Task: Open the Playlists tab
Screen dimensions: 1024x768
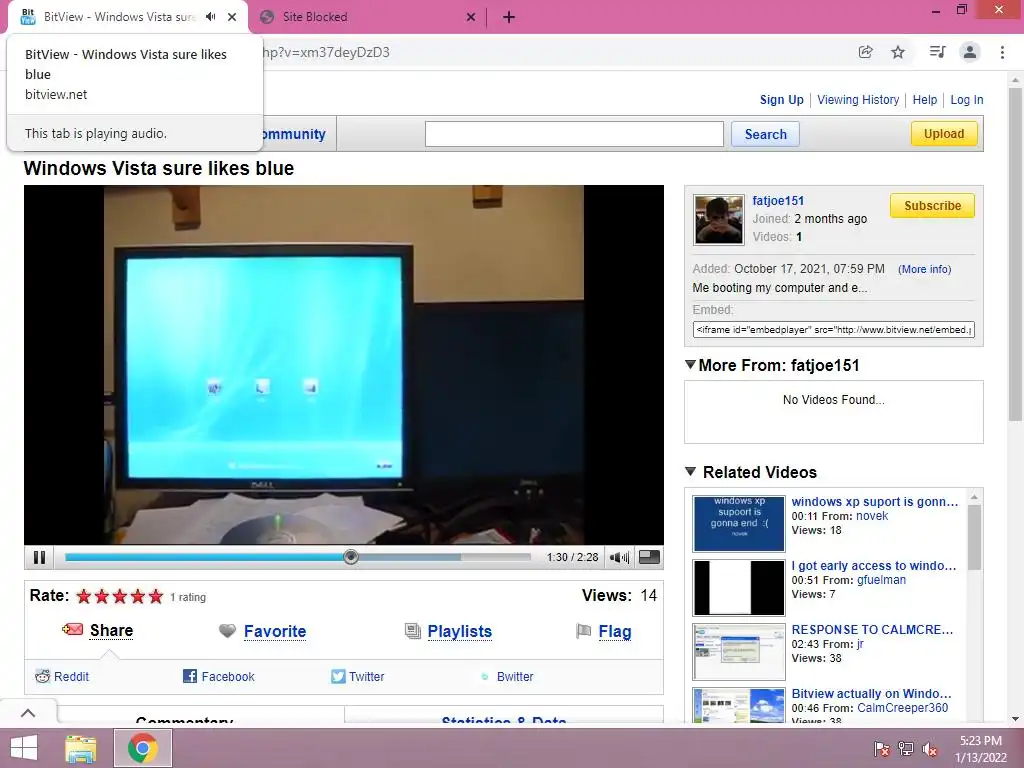Action: (460, 632)
